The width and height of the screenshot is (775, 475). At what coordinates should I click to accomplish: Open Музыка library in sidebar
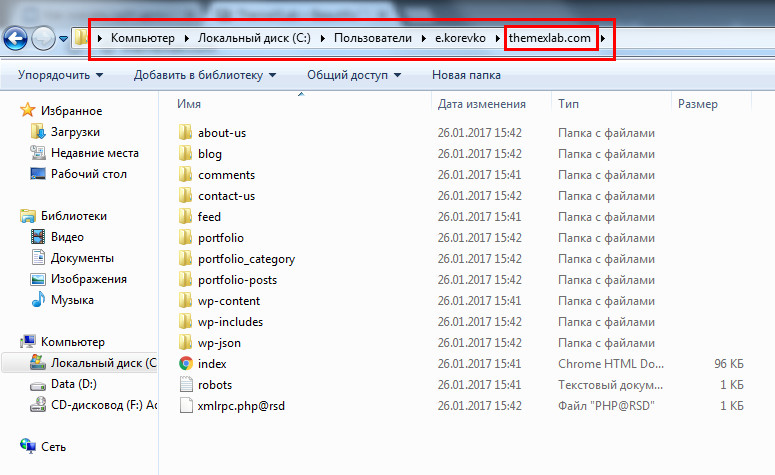72,300
